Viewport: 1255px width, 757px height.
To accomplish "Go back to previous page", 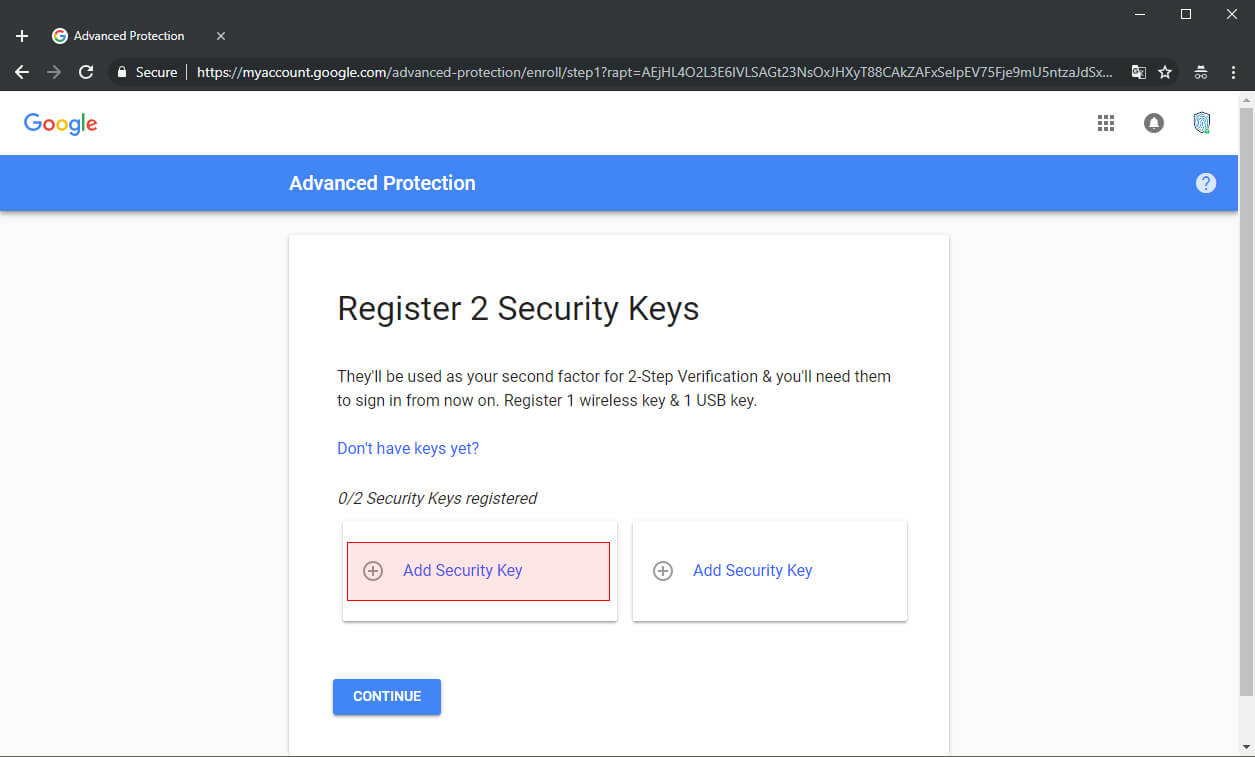I will pyautogui.click(x=22, y=72).
